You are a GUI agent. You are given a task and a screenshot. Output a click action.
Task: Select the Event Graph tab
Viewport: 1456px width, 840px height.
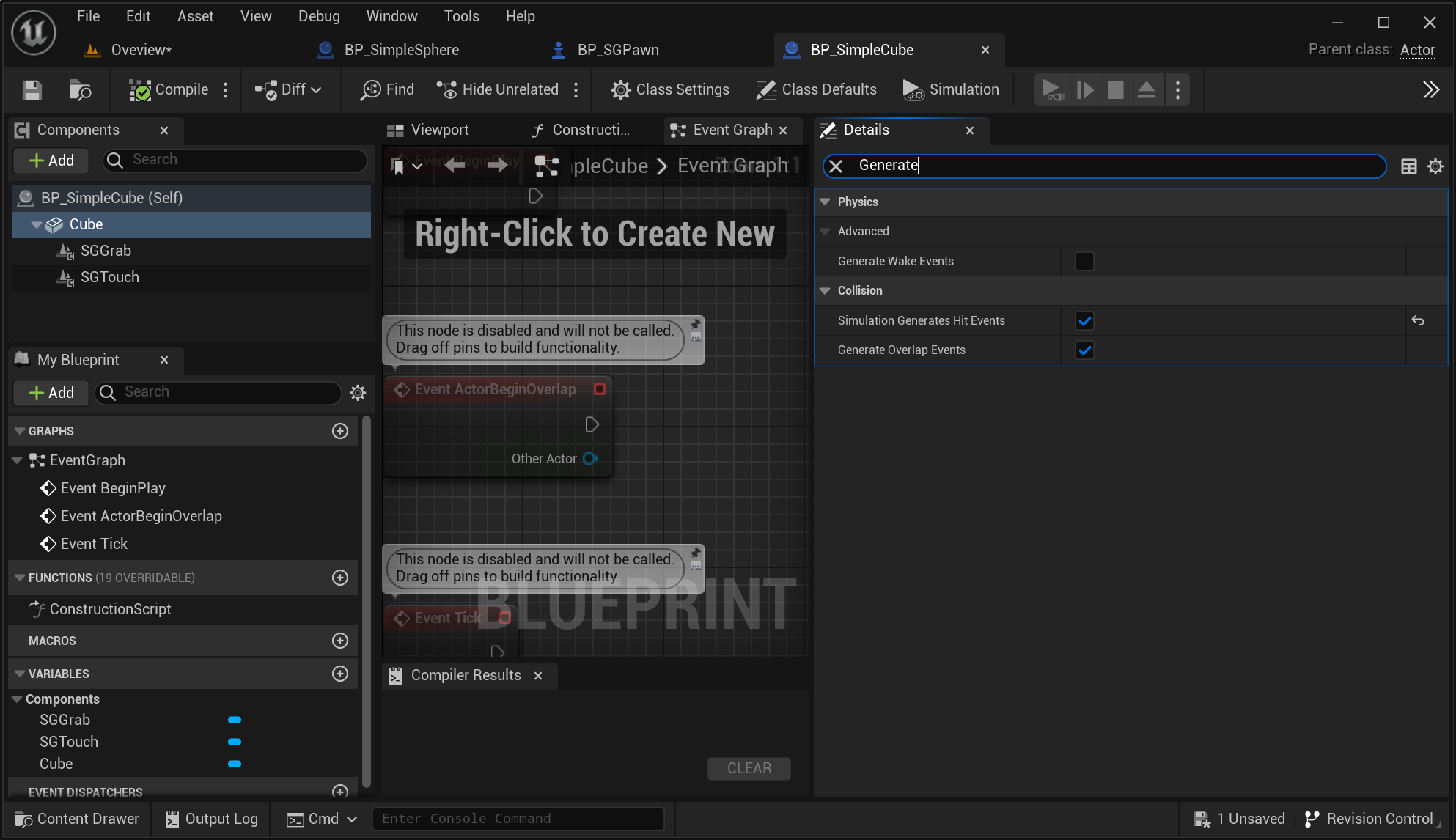(727, 129)
